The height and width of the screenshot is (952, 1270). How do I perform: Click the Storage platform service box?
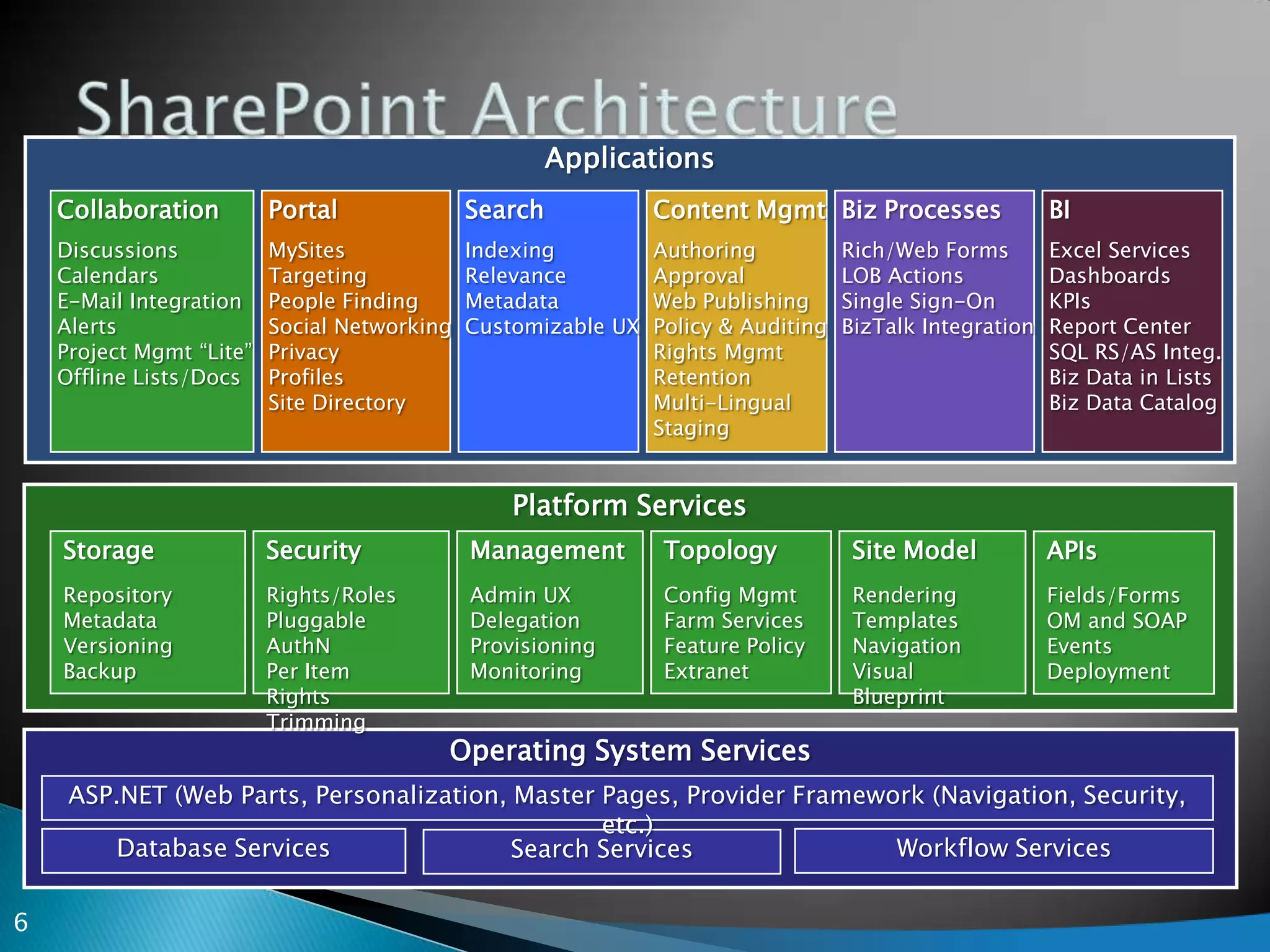pyautogui.click(x=148, y=612)
